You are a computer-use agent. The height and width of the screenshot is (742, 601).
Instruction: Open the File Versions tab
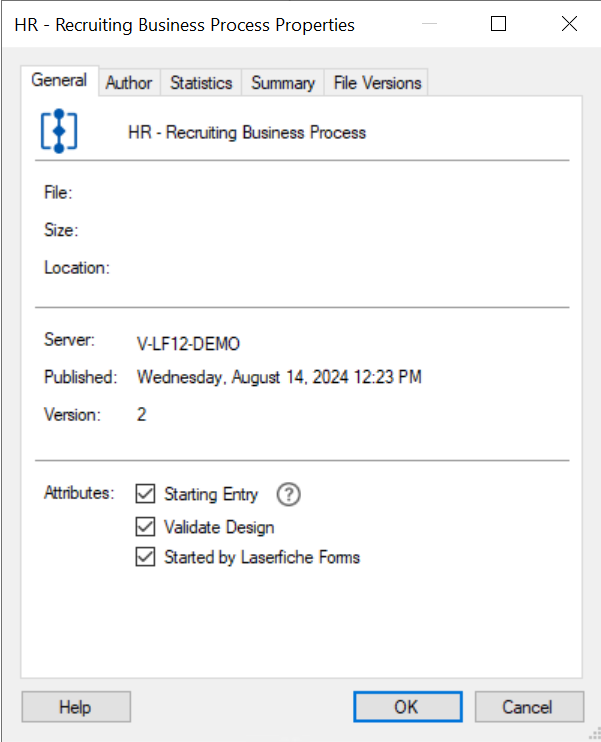point(377,83)
